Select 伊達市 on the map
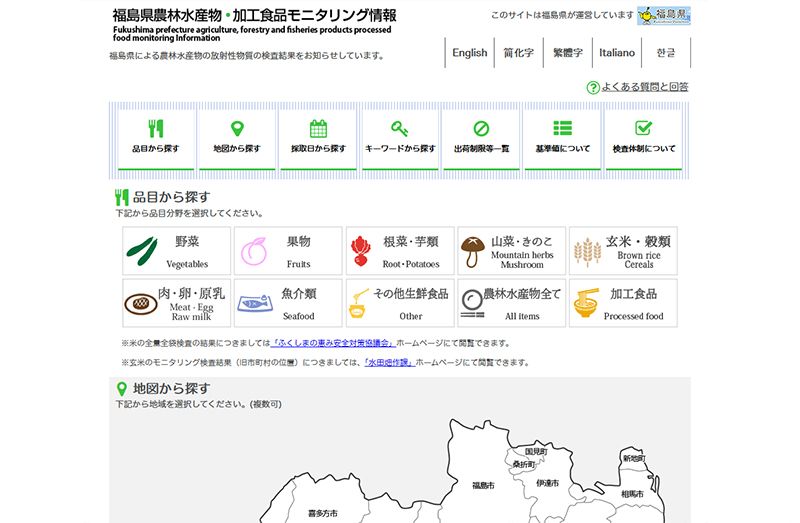Image resolution: width=800 pixels, height=523 pixels. pyautogui.click(x=547, y=483)
